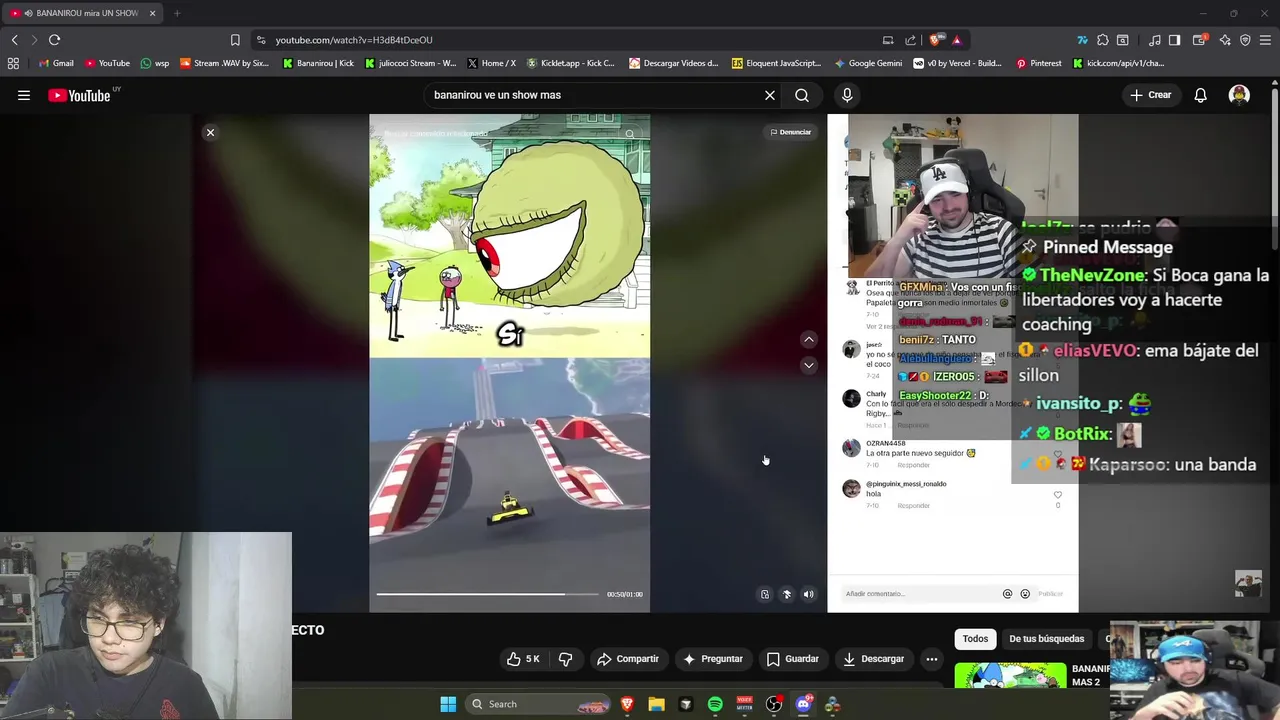This screenshot has width=1280, height=720.
Task: Open the recommended Regular Show video thumbnail
Action: [1010, 676]
